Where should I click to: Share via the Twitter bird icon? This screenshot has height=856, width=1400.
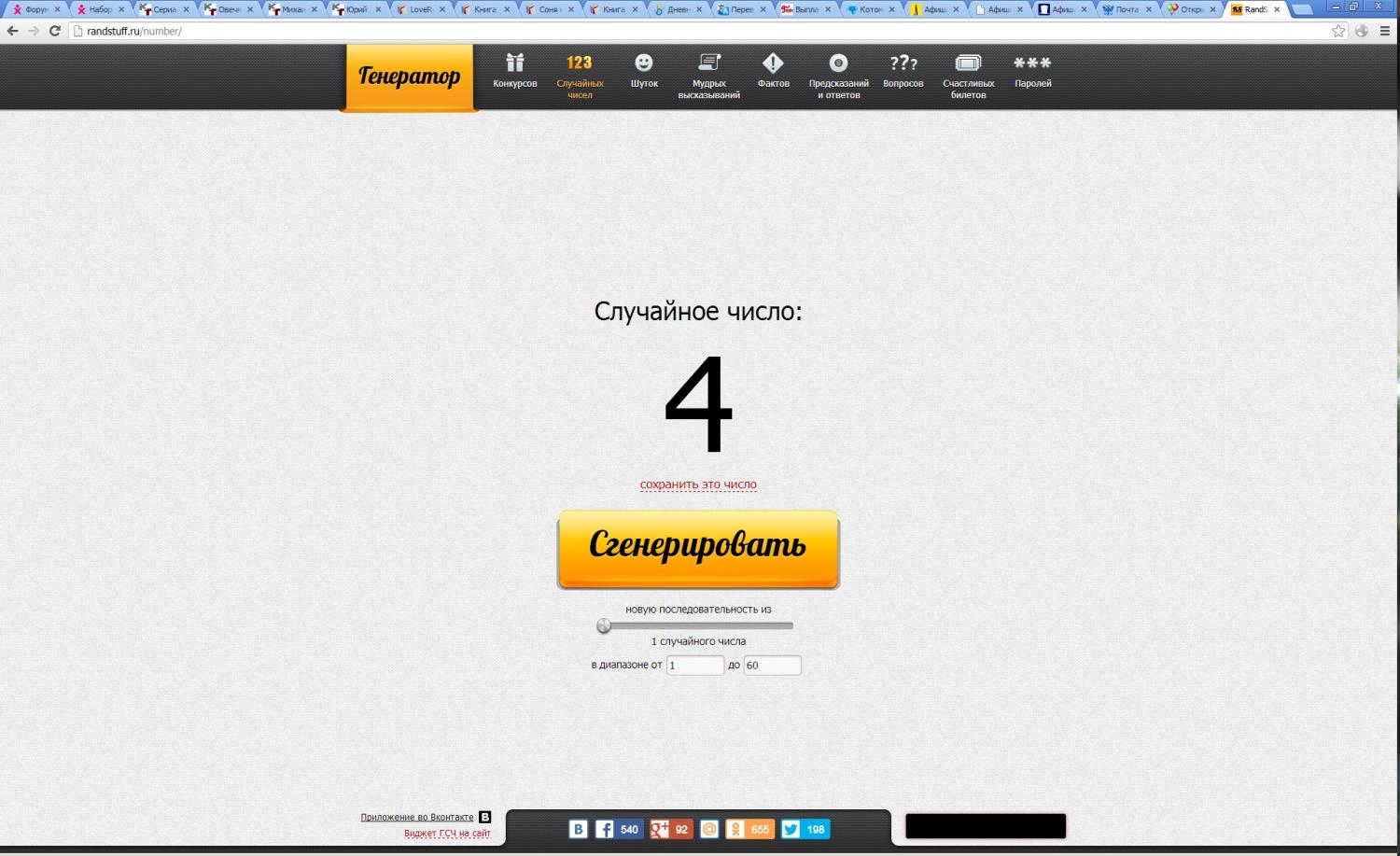click(791, 829)
